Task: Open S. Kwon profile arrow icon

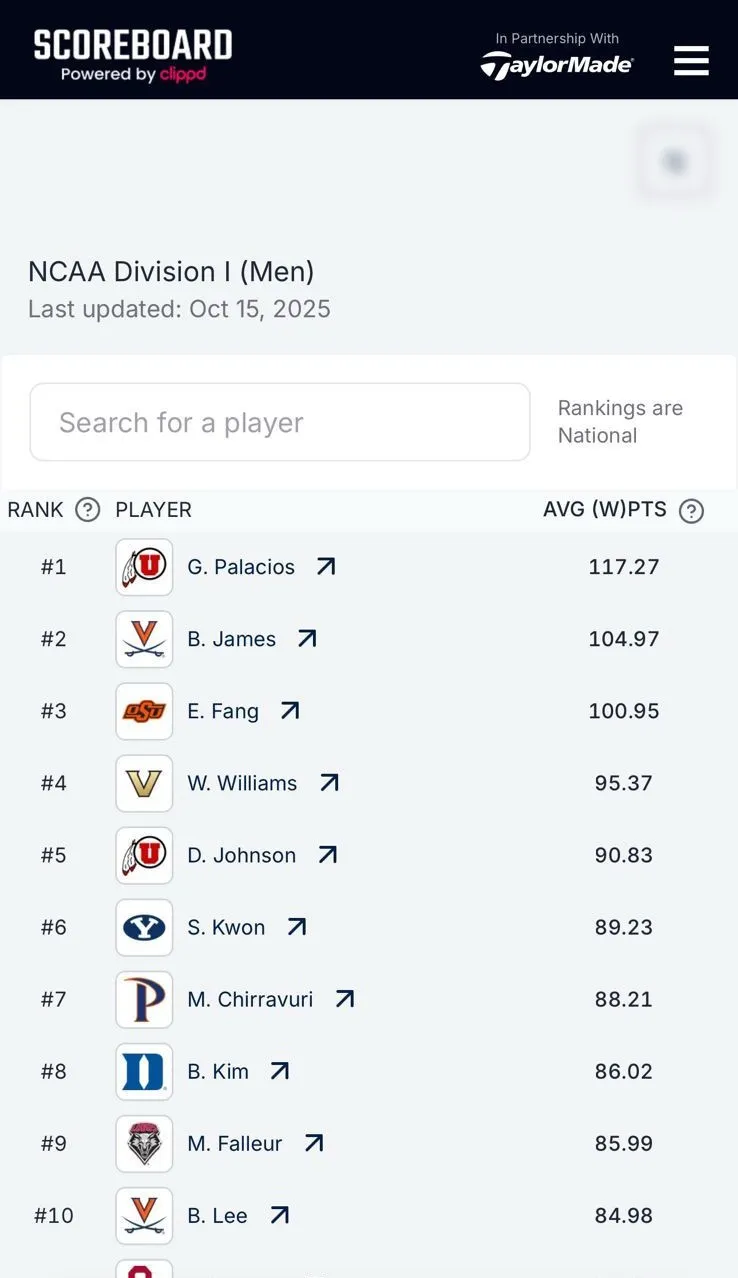Action: [297, 927]
